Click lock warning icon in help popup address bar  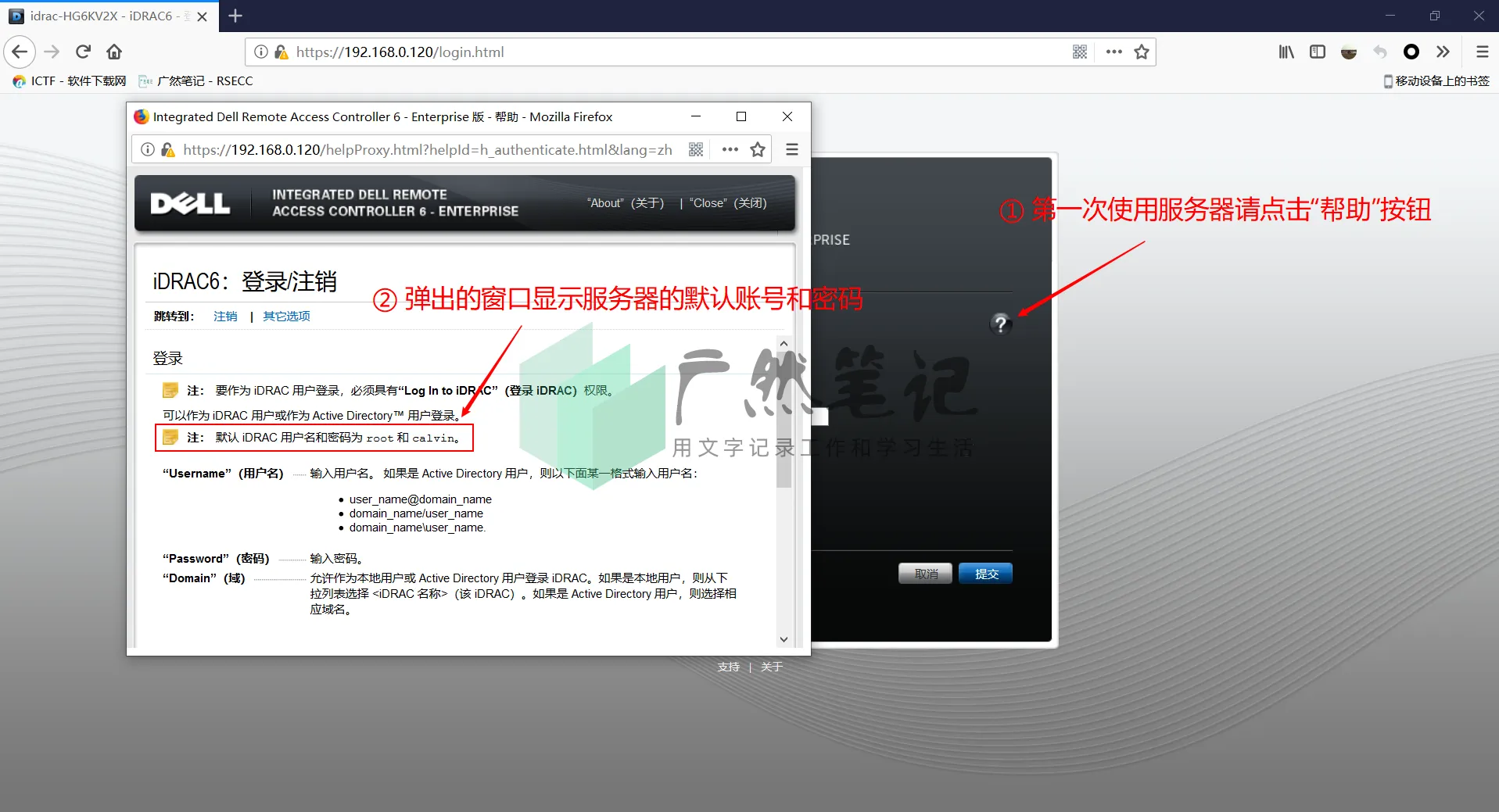(x=167, y=149)
